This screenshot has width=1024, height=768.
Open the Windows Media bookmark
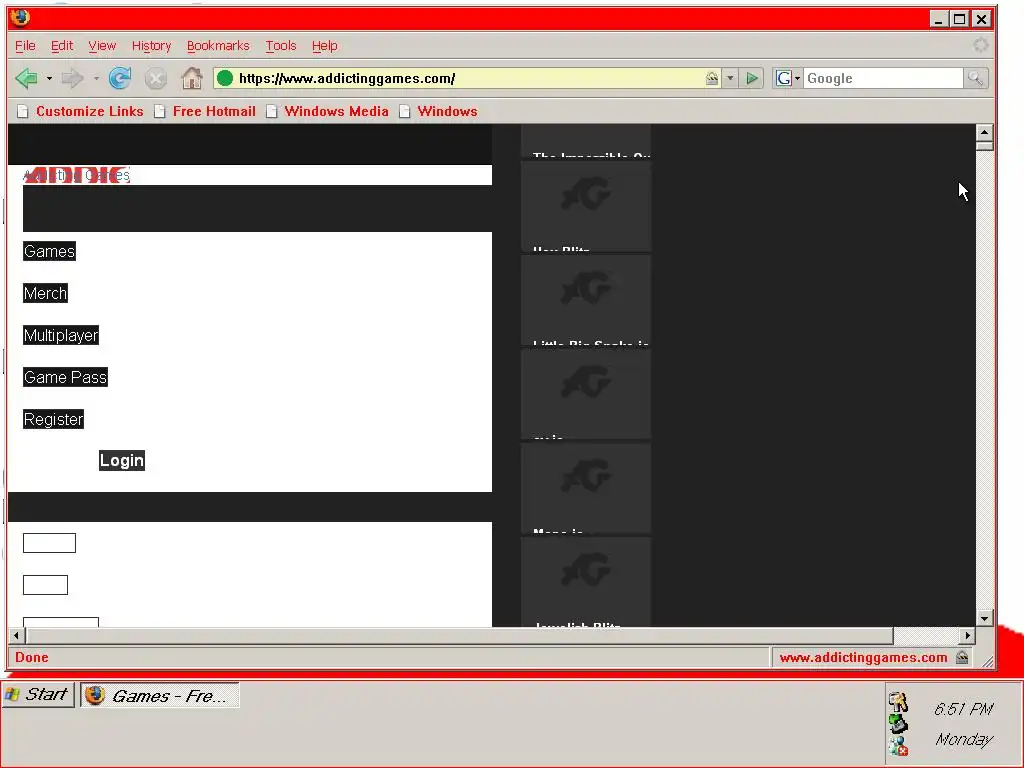click(328, 111)
